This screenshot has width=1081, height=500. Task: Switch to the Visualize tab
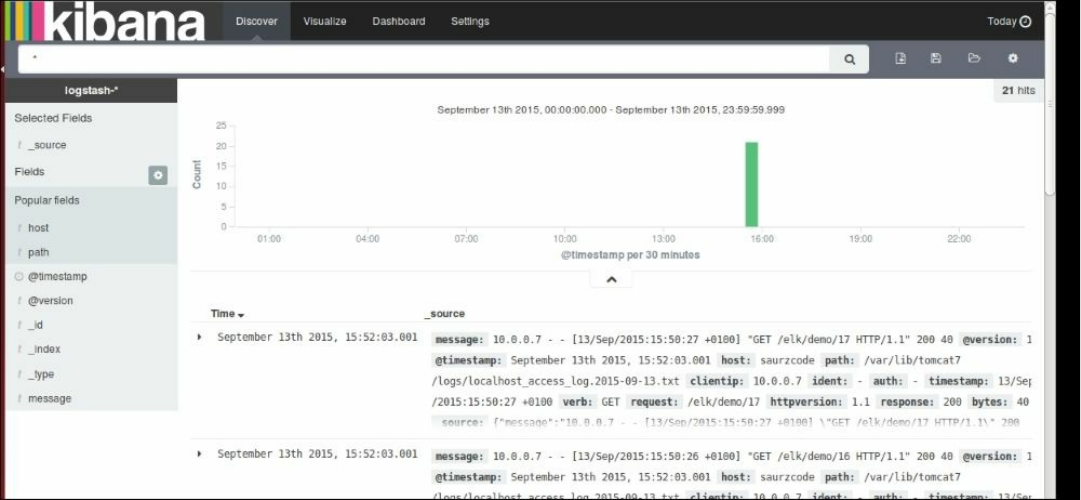coord(325,21)
